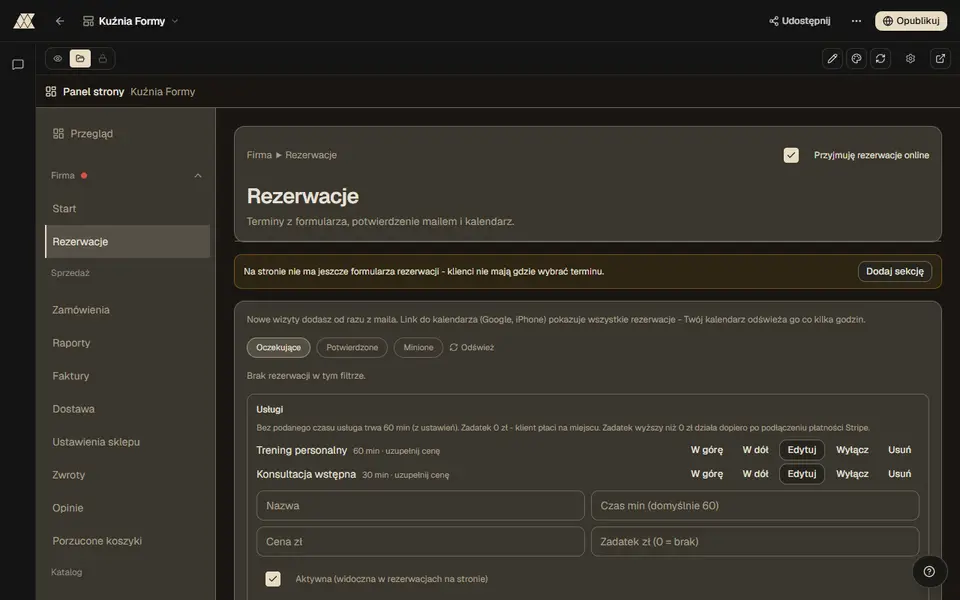Click the Opublikuj publish button
960x600 pixels.
click(911, 21)
